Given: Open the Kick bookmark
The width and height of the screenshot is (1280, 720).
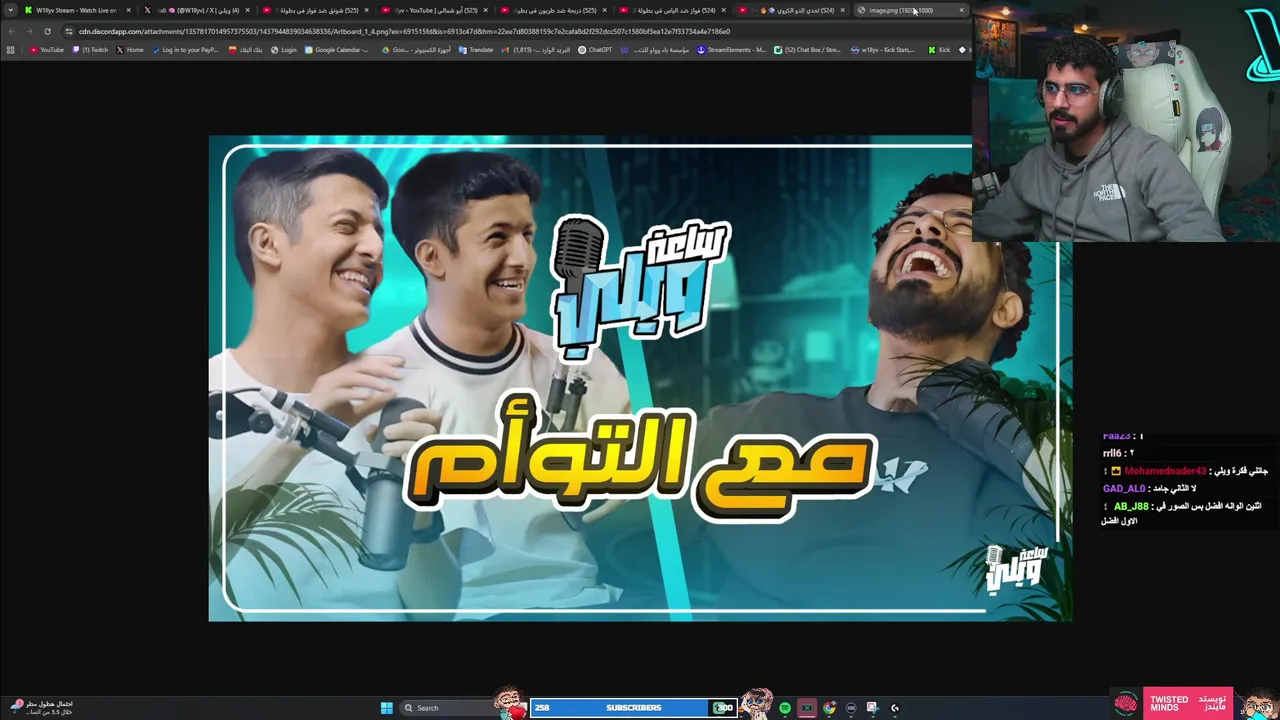Looking at the screenshot, I should [x=939, y=49].
